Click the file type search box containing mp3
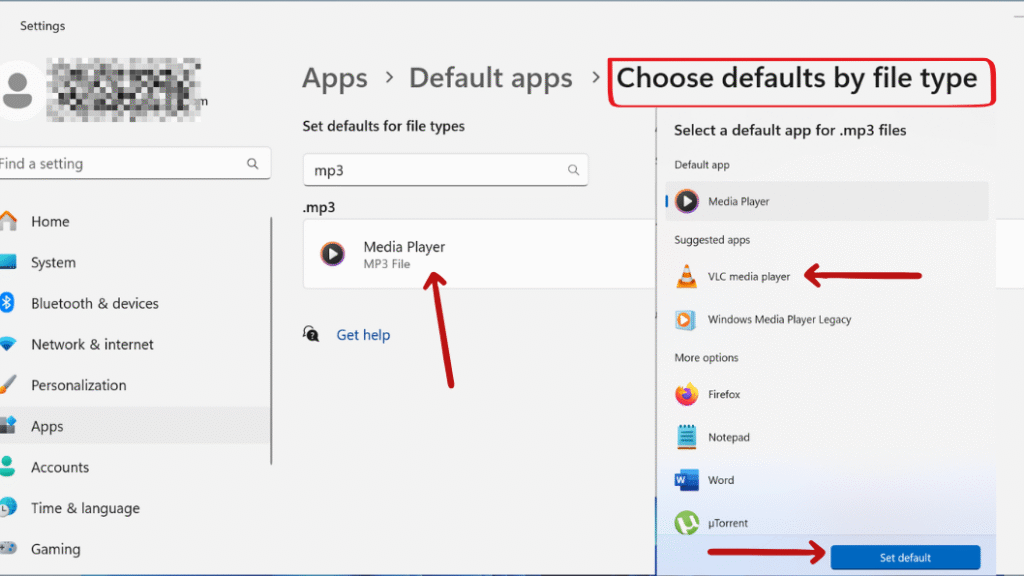 445,170
